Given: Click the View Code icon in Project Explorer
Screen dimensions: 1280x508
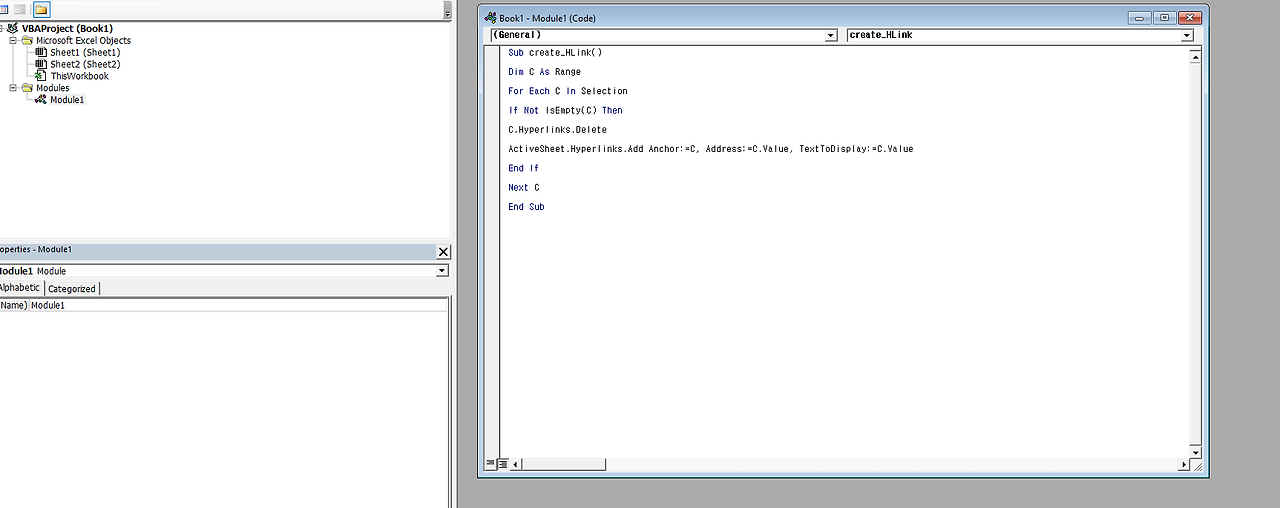Looking at the screenshot, I should click(x=4, y=9).
